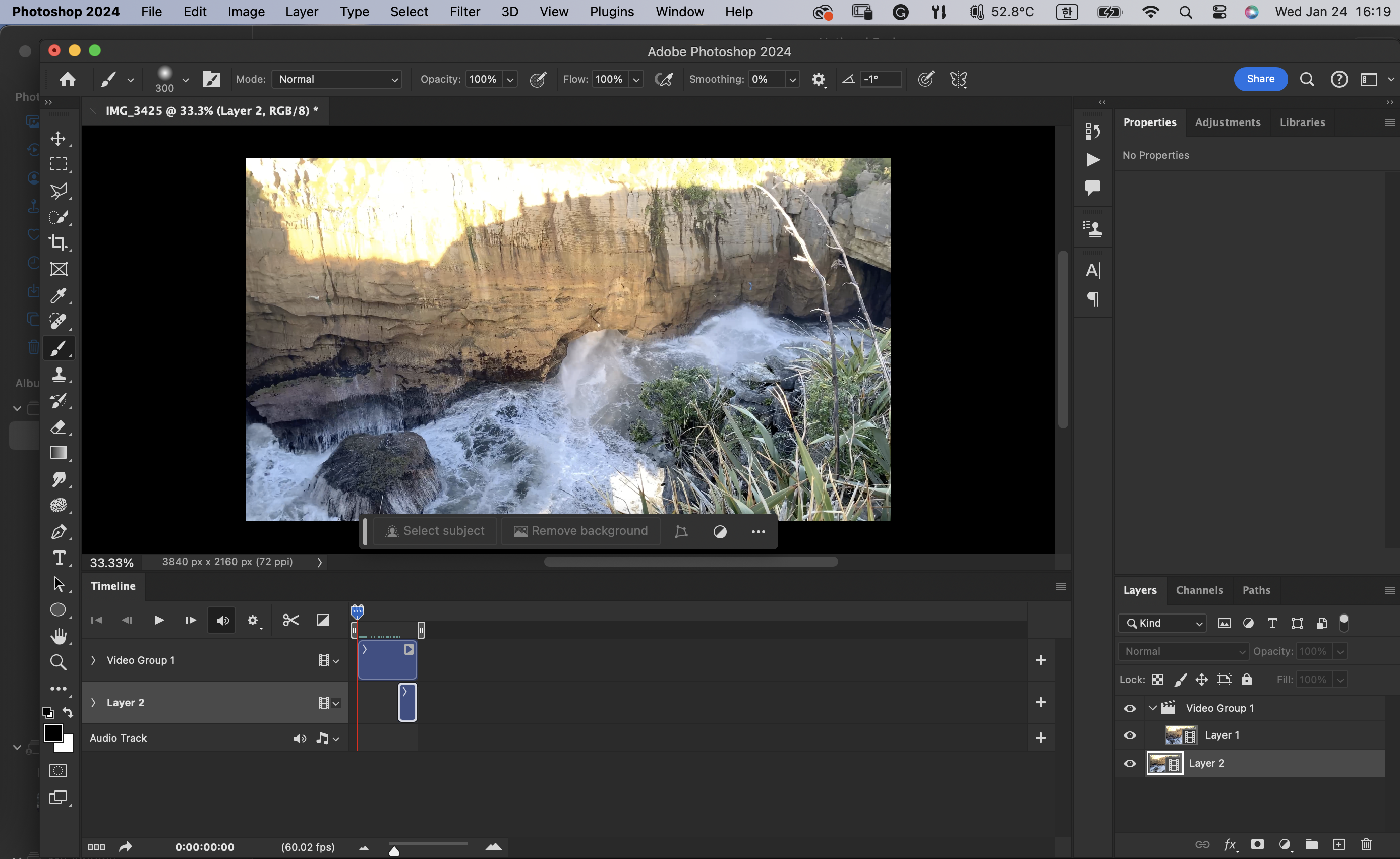Image resolution: width=1400 pixels, height=859 pixels.
Task: Hide Video Group 1 visibility eye
Action: 1130,708
